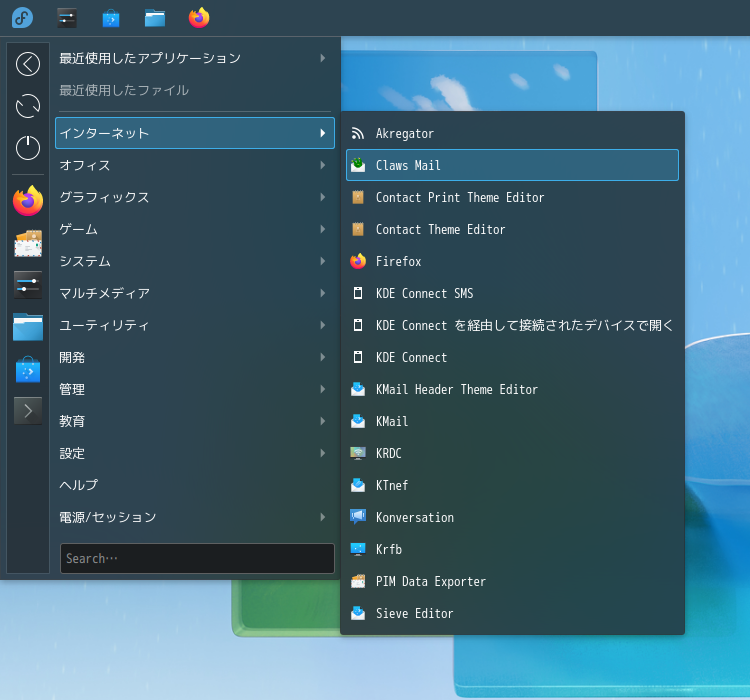Open Discover store icon in top panel
The height and width of the screenshot is (700, 750).
111,18
